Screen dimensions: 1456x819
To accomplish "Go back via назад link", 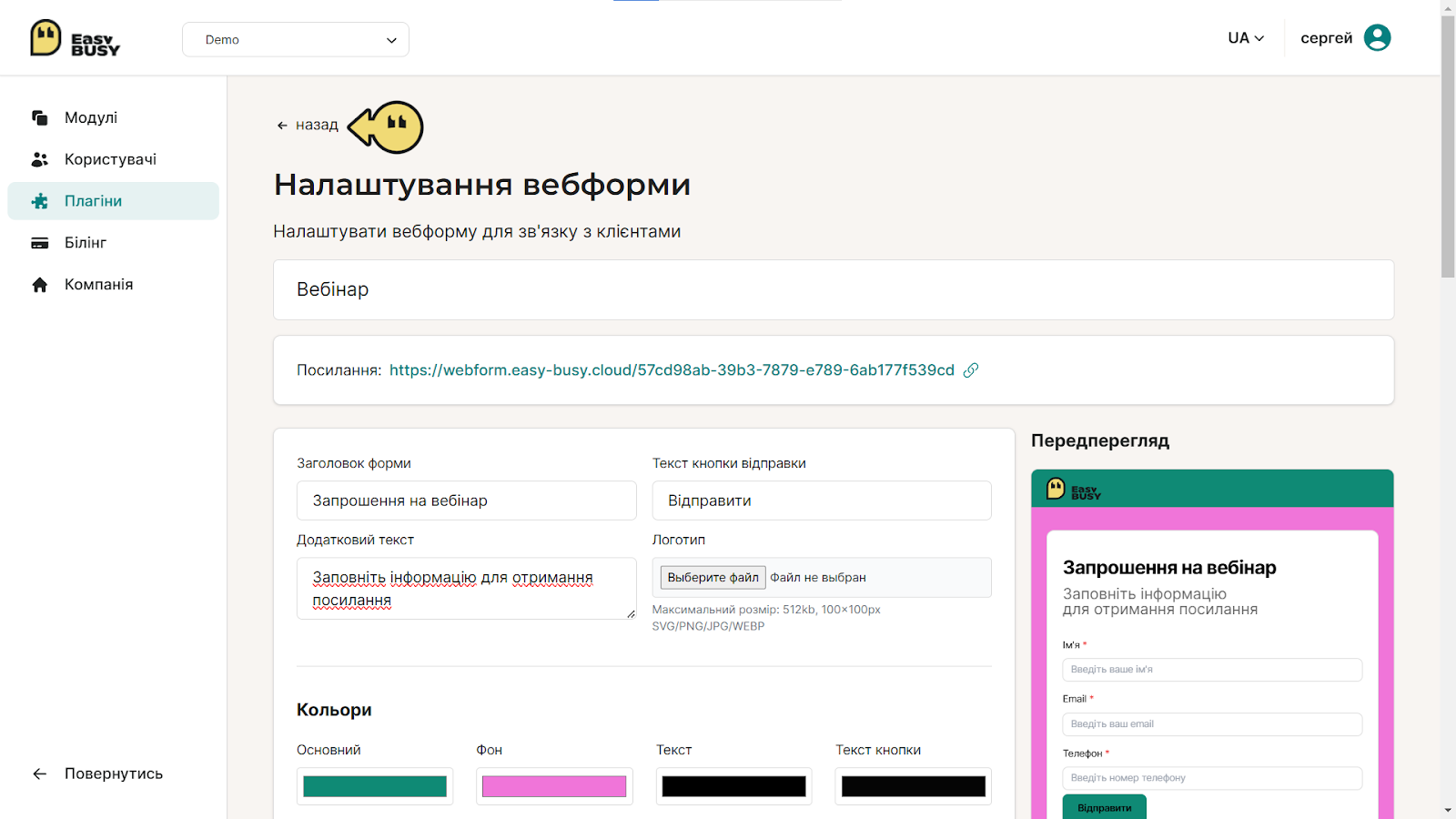I will point(308,125).
